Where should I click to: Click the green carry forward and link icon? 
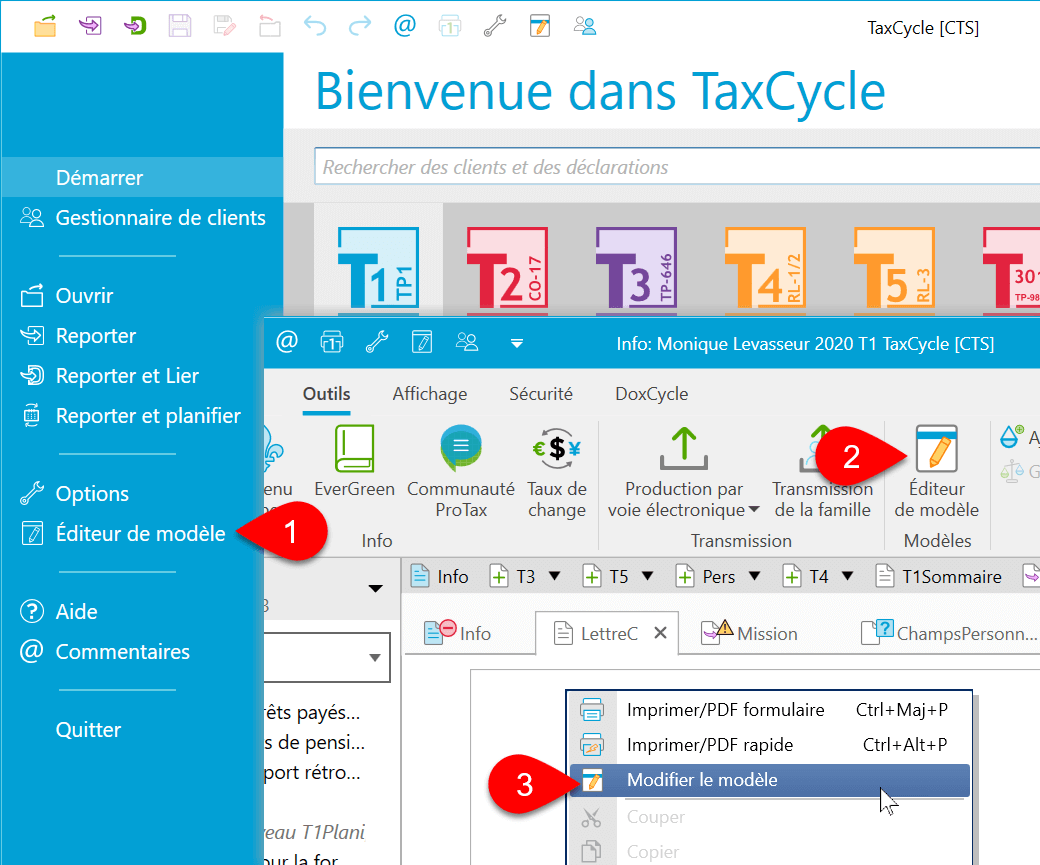135,27
